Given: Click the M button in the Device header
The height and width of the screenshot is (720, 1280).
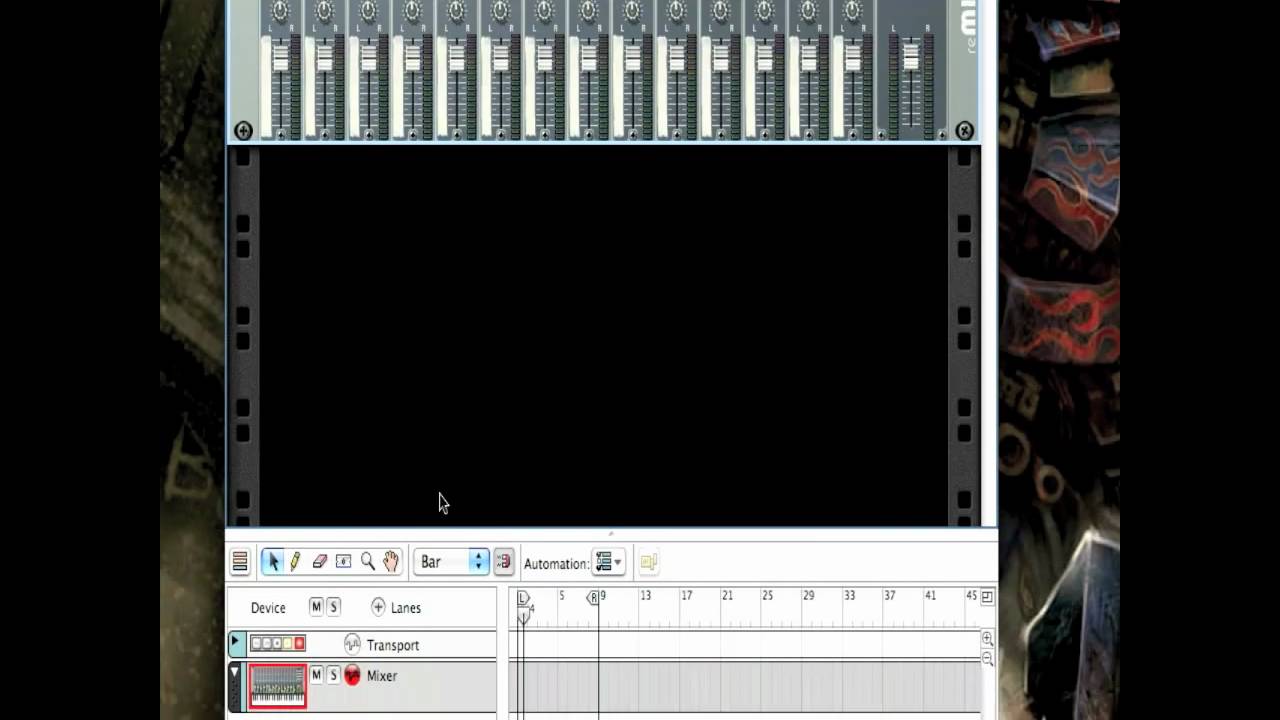Looking at the screenshot, I should [316, 607].
